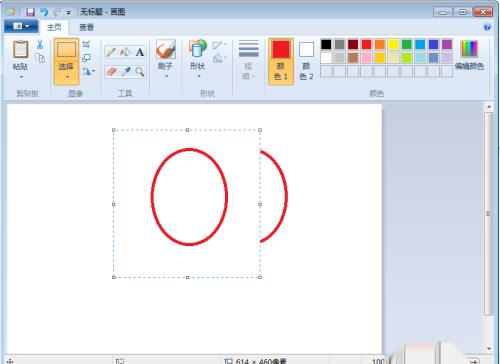Toggle the Color 2 selector

[x=306, y=61]
